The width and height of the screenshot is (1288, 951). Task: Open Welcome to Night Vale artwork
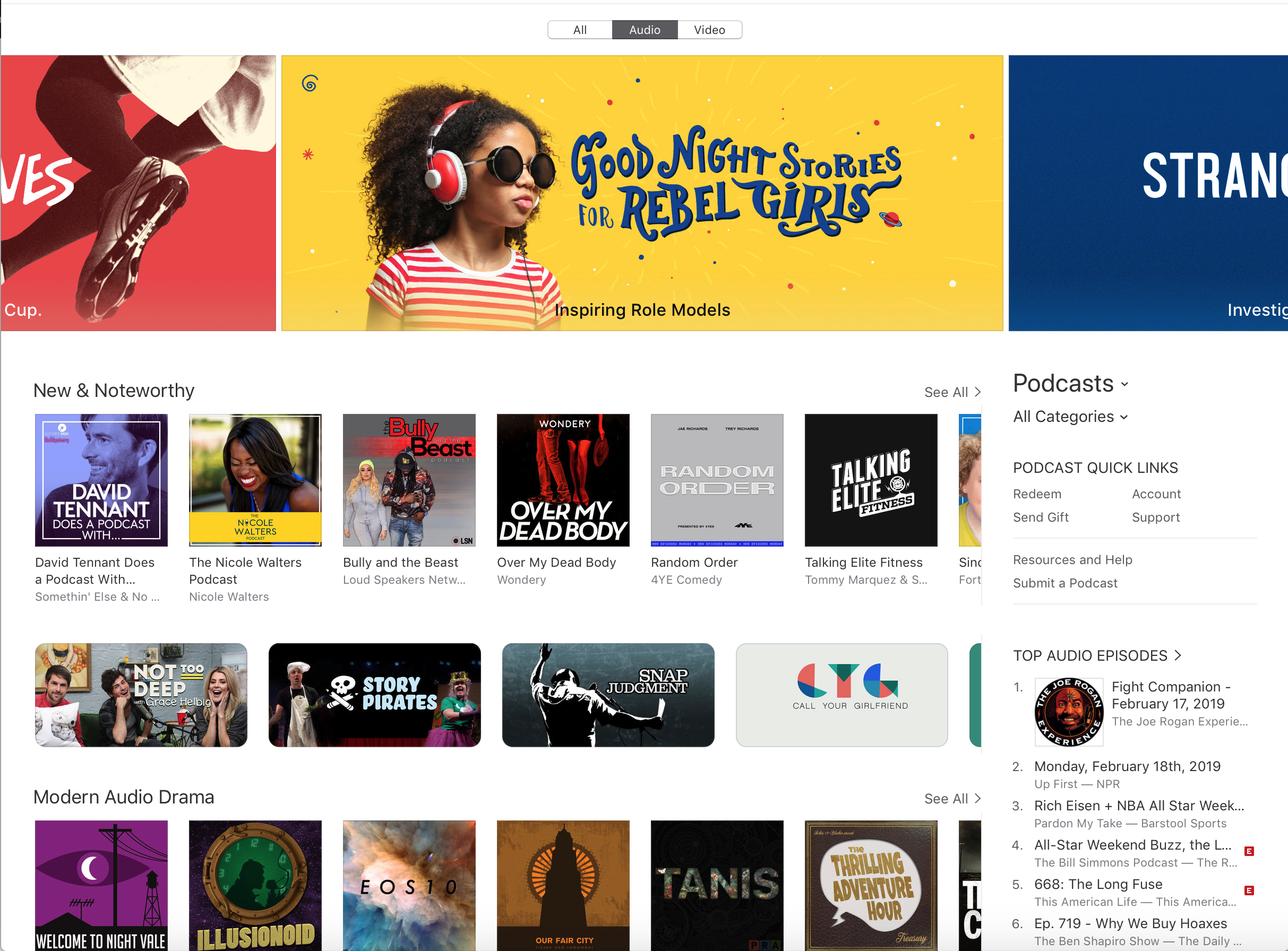coord(101,885)
